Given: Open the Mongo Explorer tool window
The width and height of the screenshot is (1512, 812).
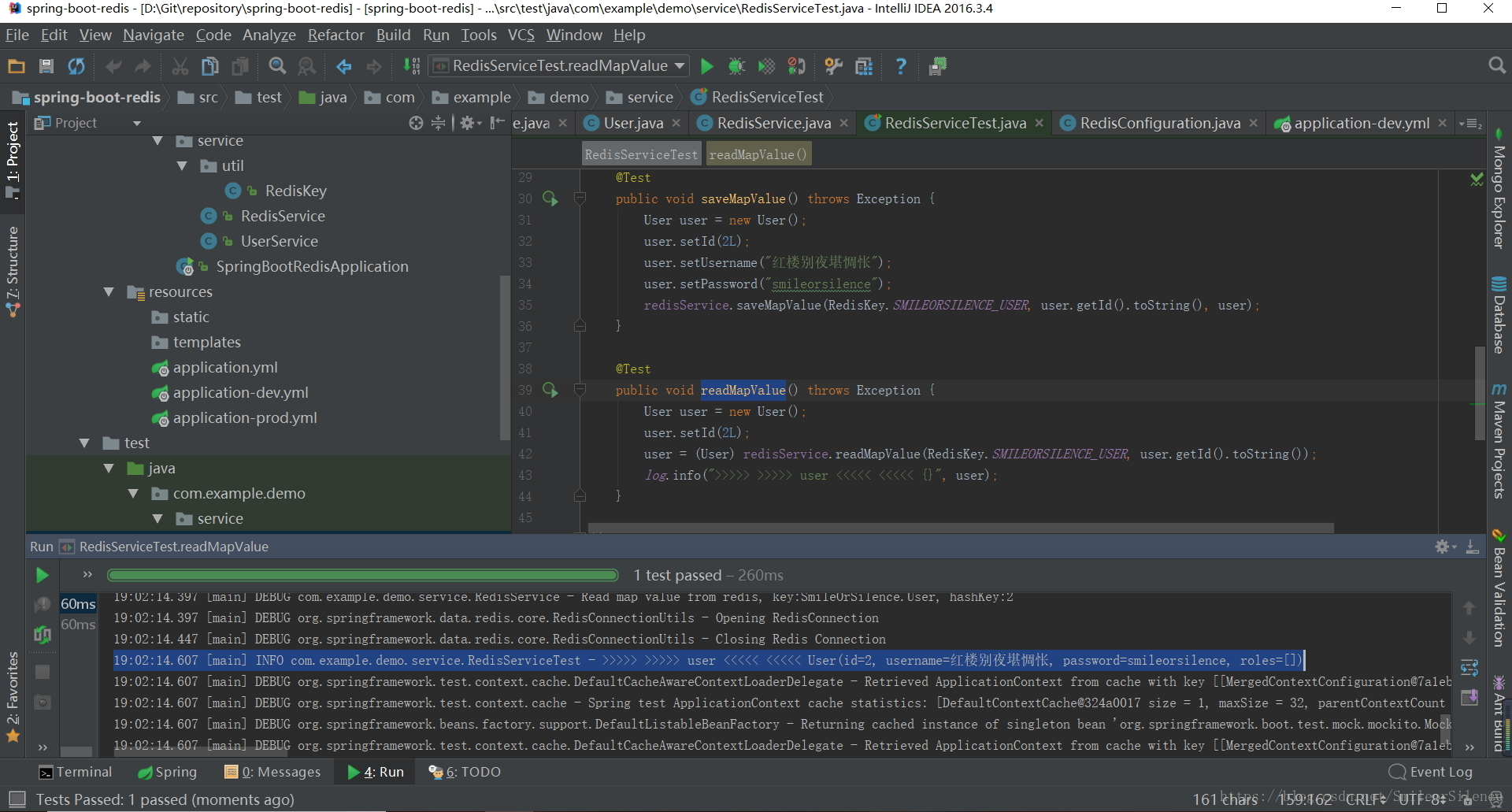Looking at the screenshot, I should coord(1499,190).
